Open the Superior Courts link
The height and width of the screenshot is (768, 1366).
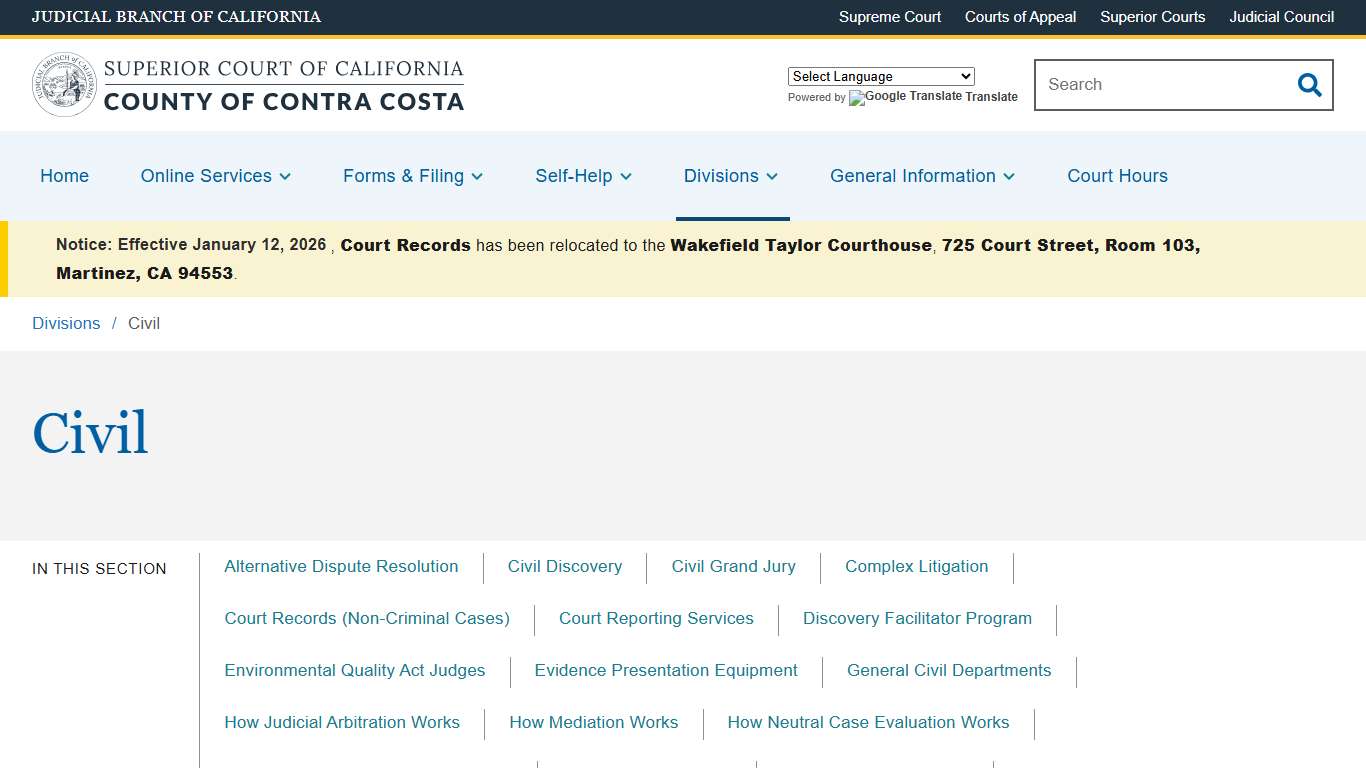(x=1152, y=17)
